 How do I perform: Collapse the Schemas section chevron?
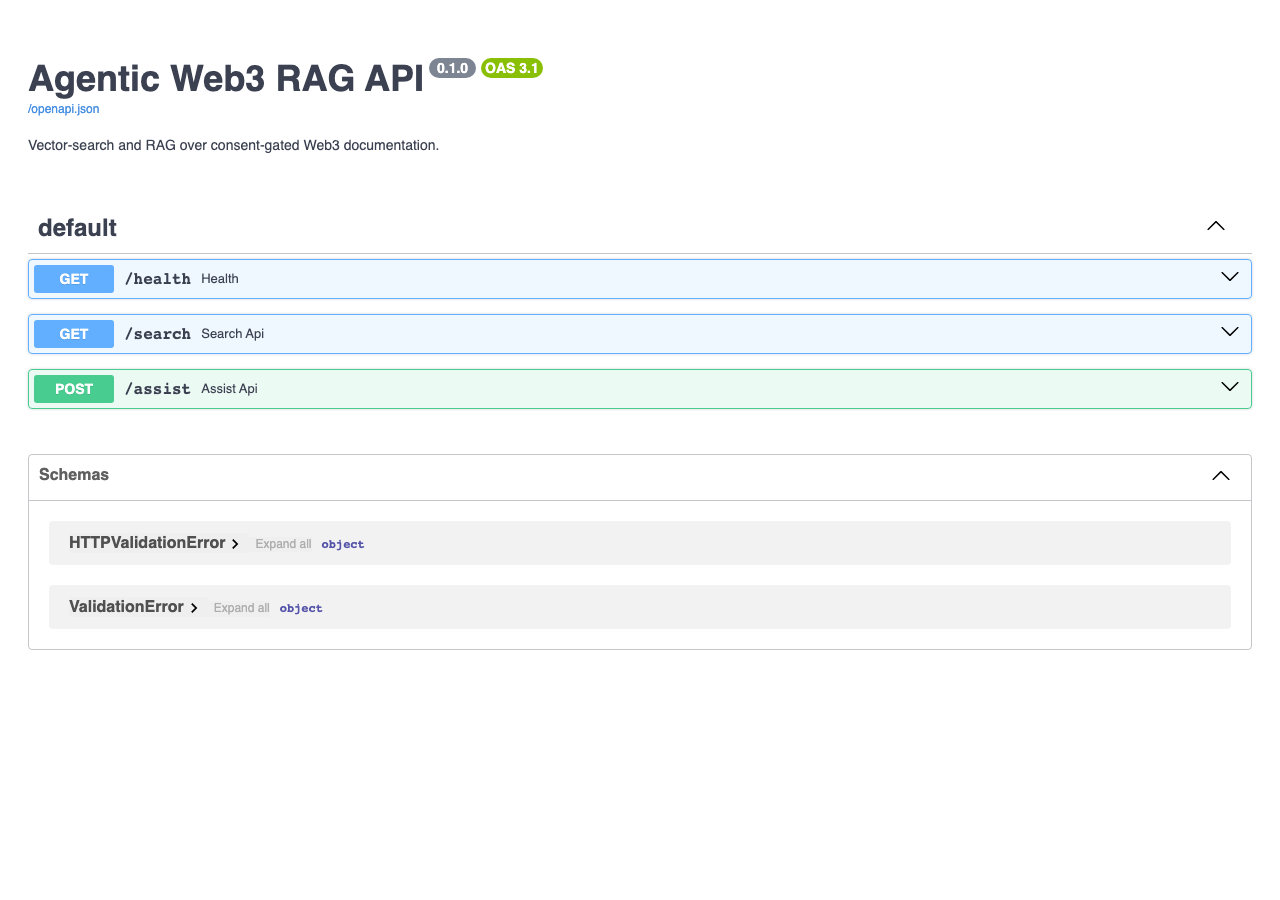pyautogui.click(x=1221, y=476)
